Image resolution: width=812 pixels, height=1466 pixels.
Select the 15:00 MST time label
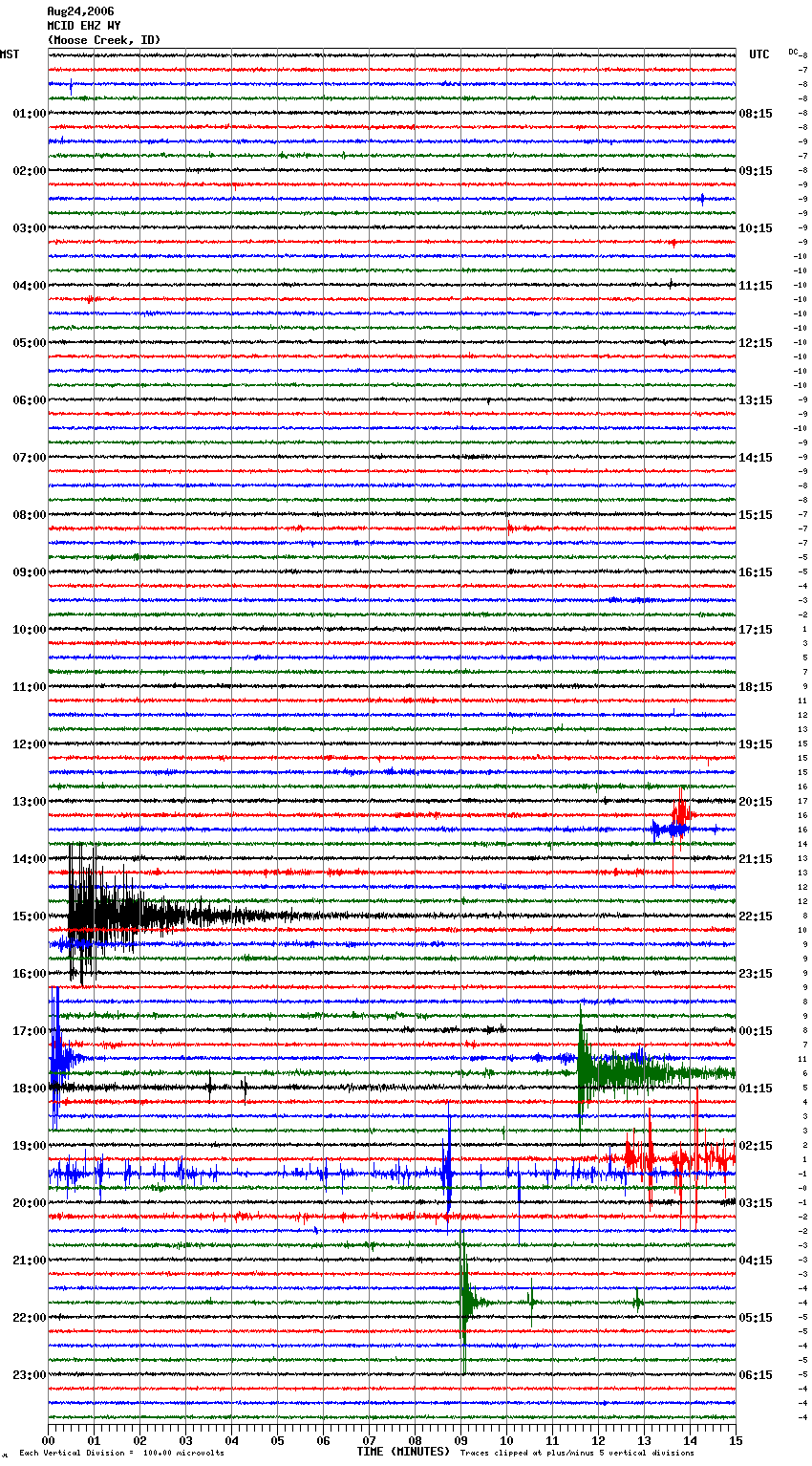[x=30, y=916]
